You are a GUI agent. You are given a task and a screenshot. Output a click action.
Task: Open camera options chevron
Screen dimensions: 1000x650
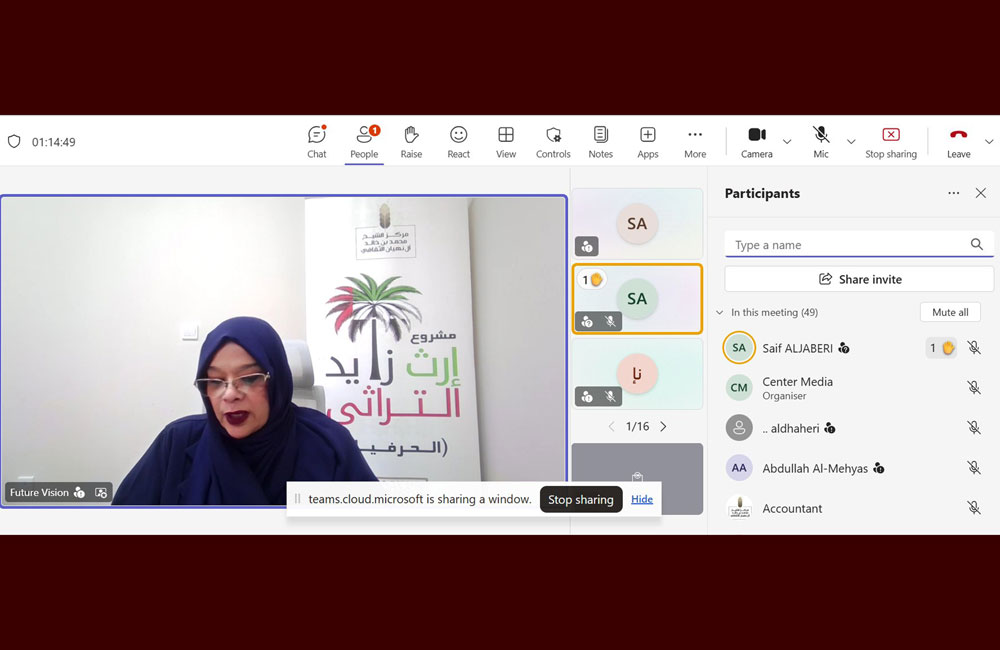click(x=787, y=141)
